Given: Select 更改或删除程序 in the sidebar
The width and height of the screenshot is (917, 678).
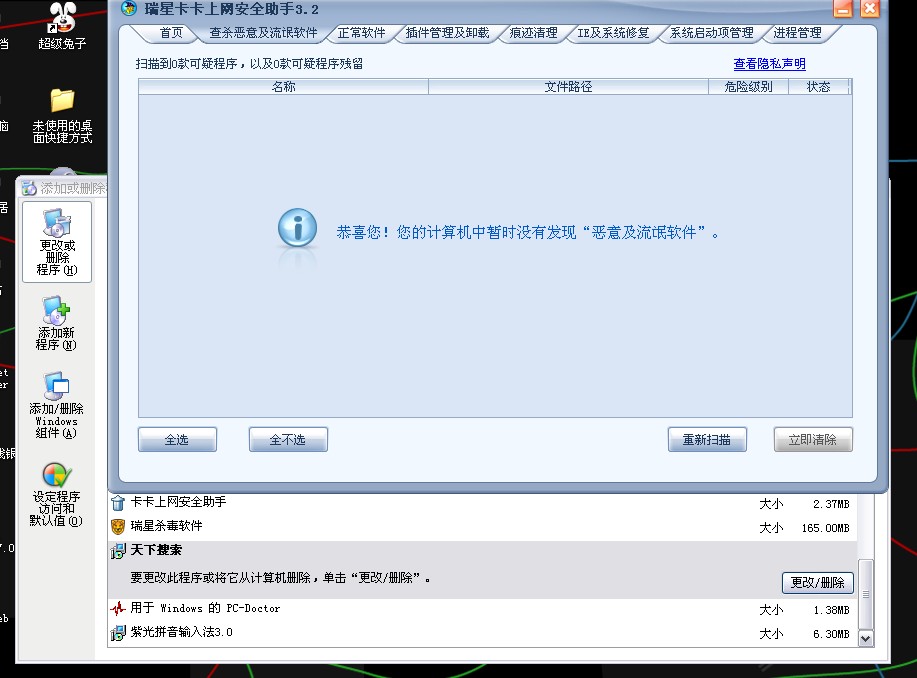Looking at the screenshot, I should [57, 242].
